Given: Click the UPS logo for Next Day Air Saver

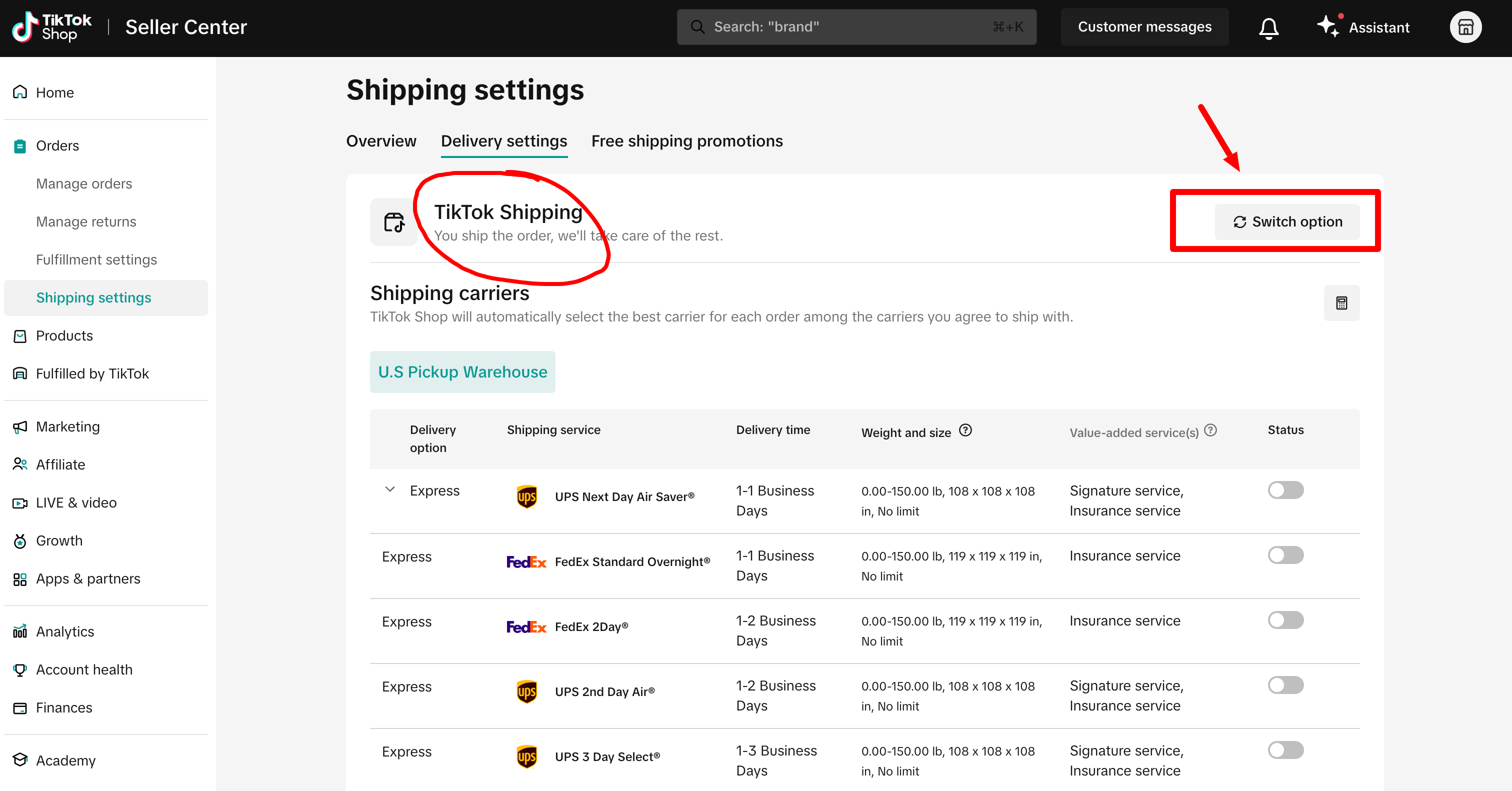Looking at the screenshot, I should pyautogui.click(x=526, y=497).
